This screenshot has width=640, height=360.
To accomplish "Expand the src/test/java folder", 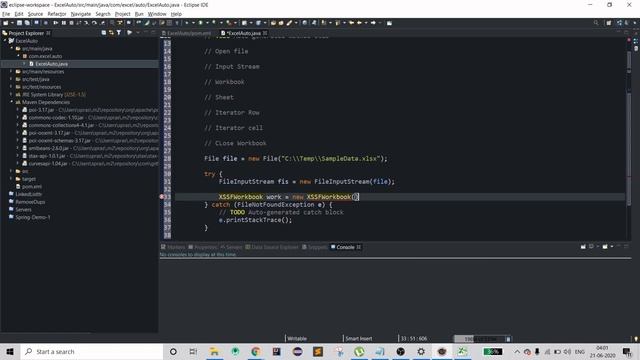I will [x=12, y=79].
